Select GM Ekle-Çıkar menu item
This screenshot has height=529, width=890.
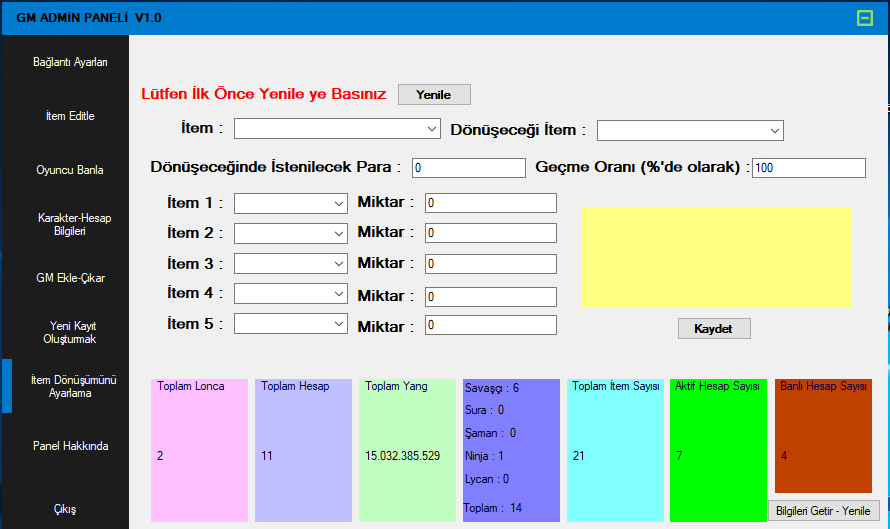point(70,278)
